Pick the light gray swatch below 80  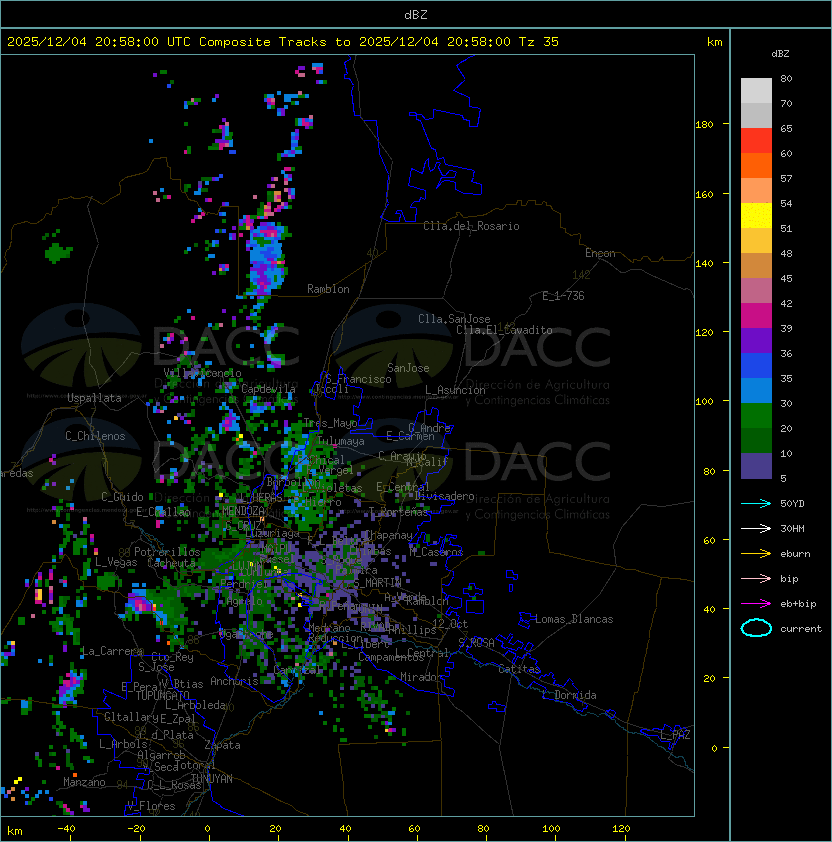click(756, 91)
